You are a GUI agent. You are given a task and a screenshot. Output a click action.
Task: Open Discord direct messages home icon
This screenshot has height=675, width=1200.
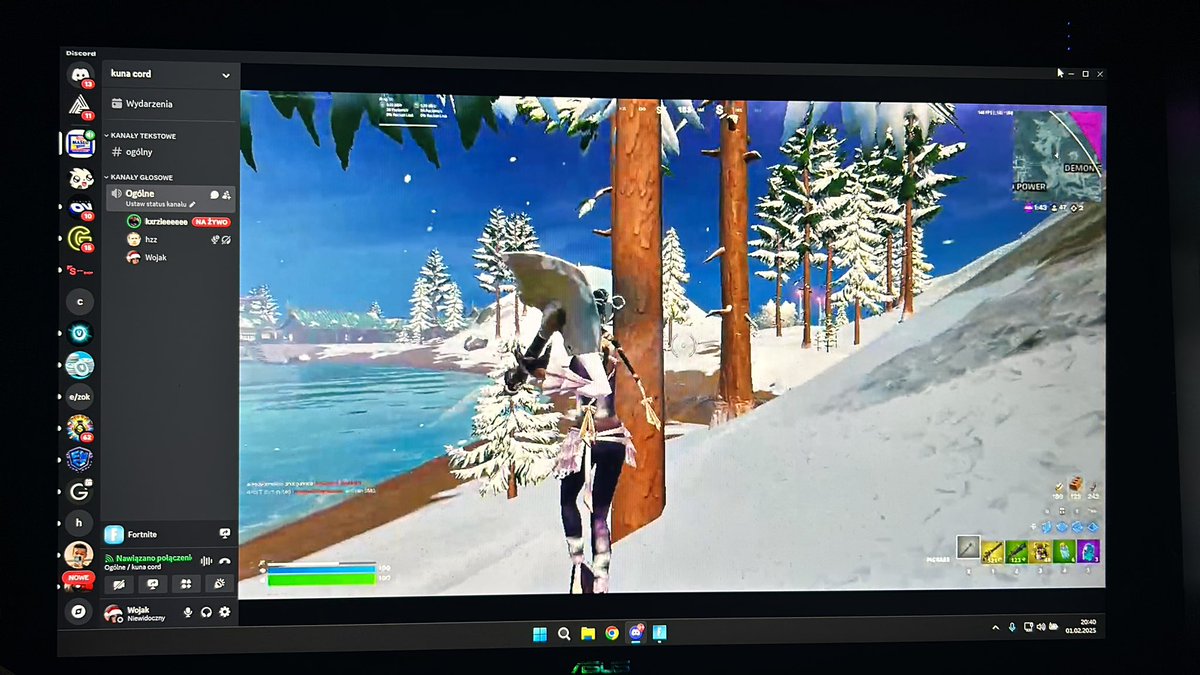(x=80, y=74)
